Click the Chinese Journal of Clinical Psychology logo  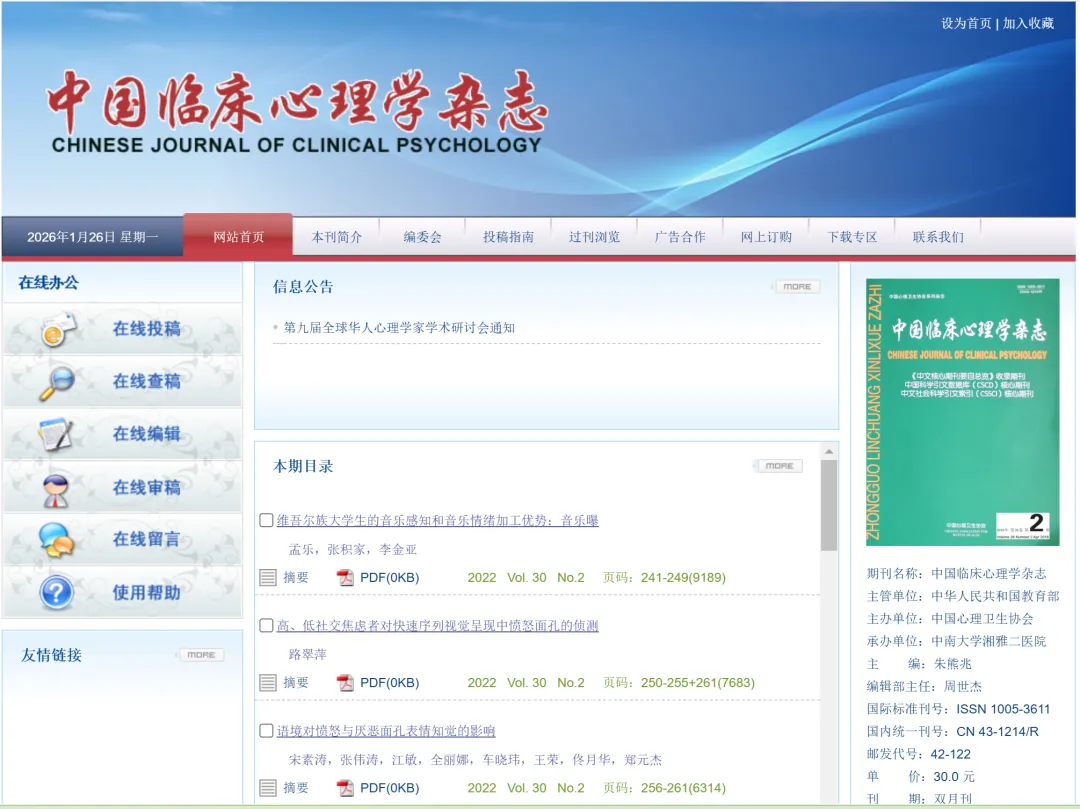(x=298, y=110)
